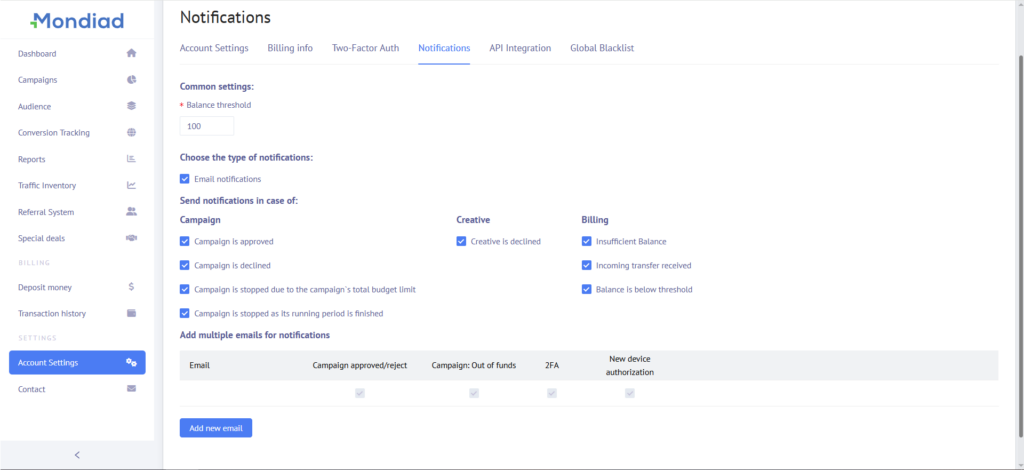Toggle Incoming transfer received checkbox
Viewport: 1024px width, 470px height.
coord(586,266)
